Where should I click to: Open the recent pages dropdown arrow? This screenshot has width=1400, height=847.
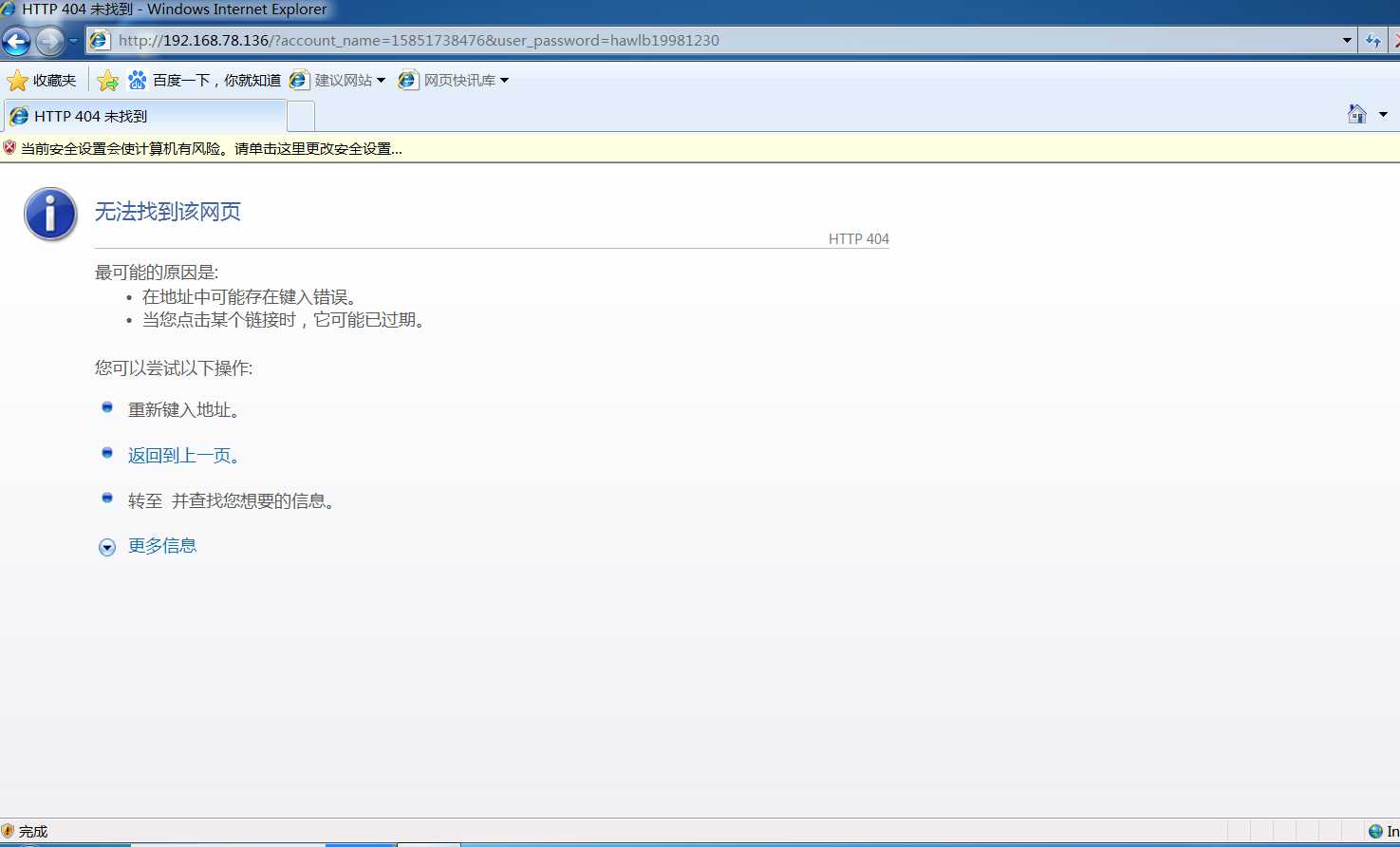pos(73,41)
